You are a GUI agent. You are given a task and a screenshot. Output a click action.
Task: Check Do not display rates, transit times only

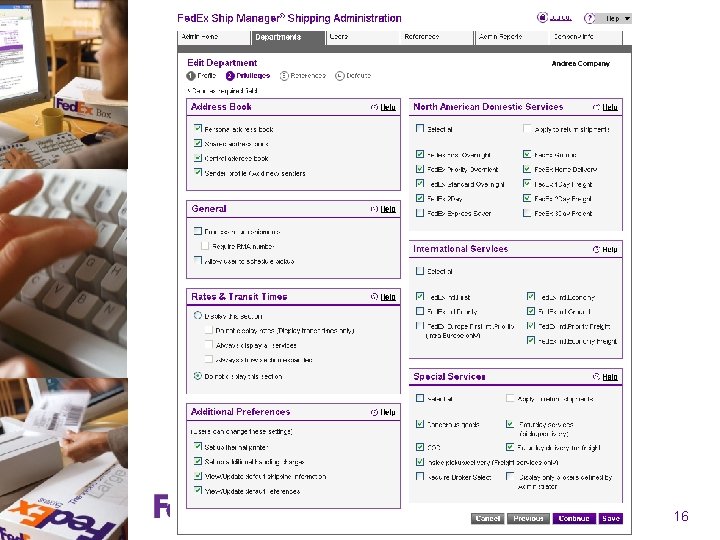coord(209,330)
